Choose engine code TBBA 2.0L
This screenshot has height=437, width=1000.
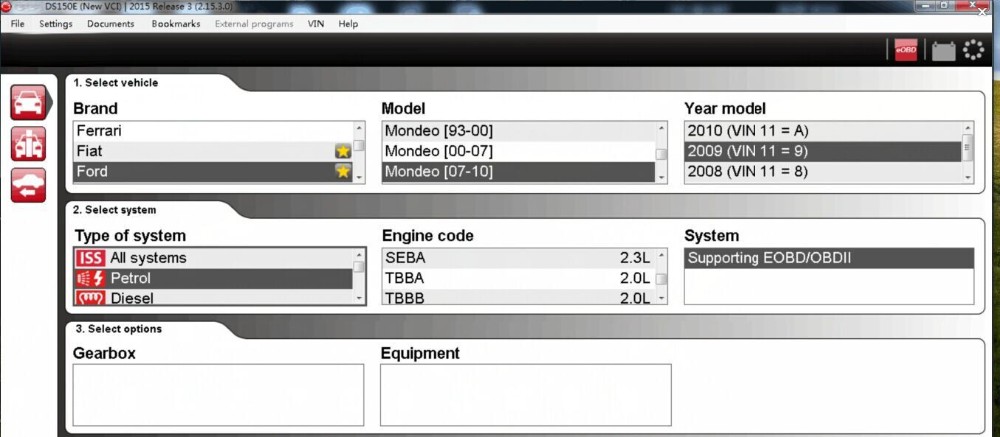point(517,278)
